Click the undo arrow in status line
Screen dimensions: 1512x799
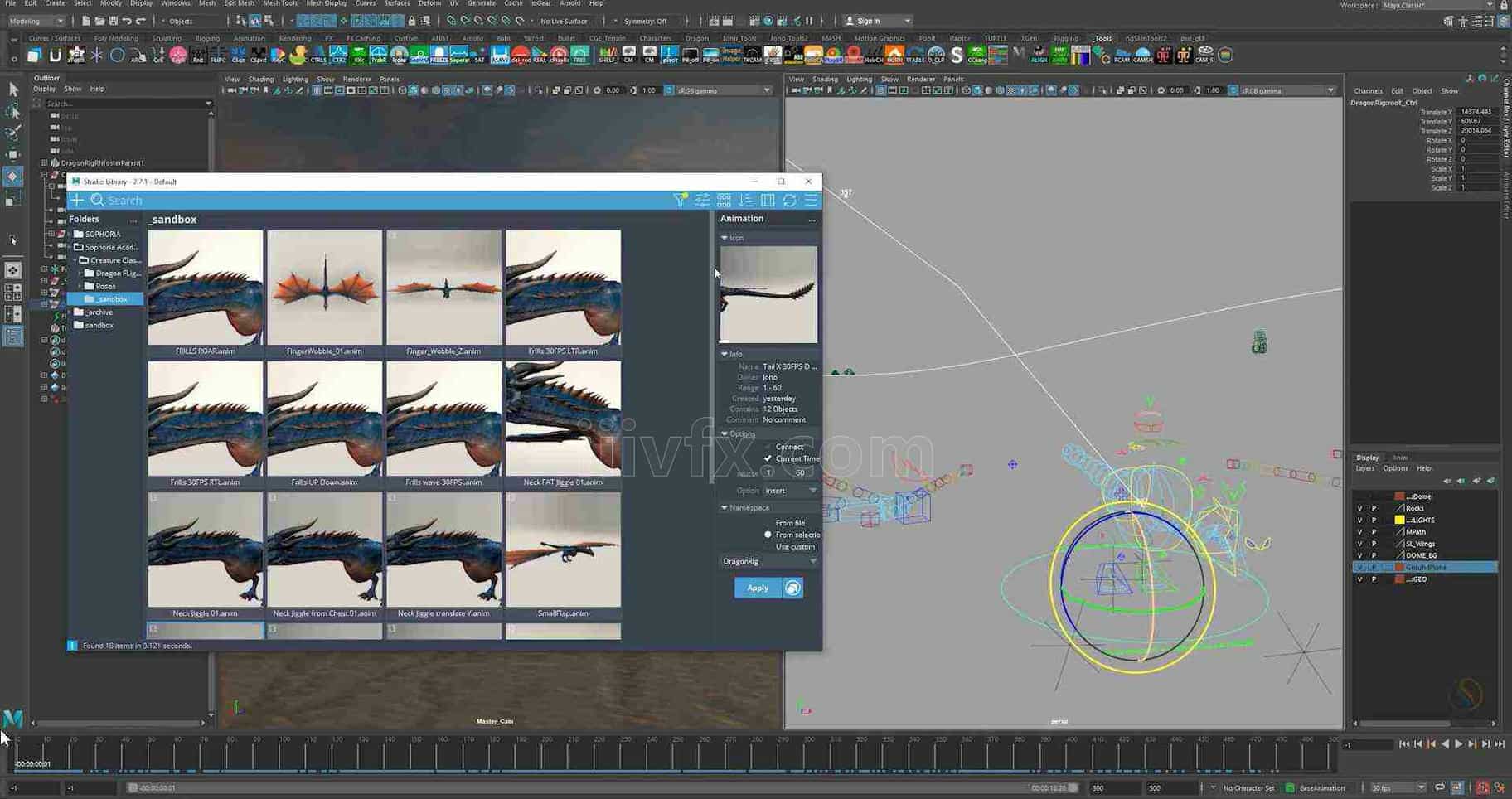pos(126,21)
